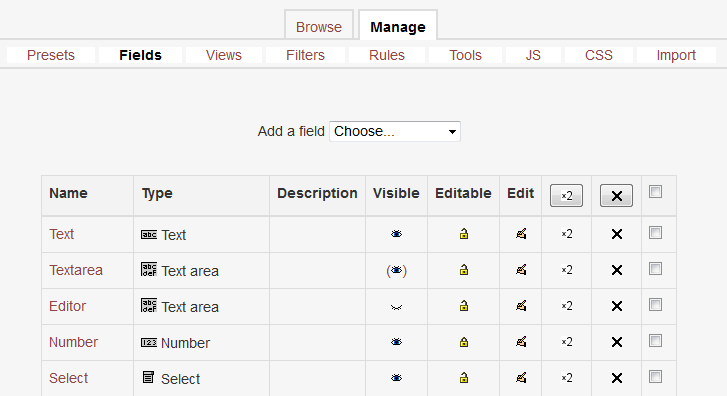Delete the Number field using its X icon
The height and width of the screenshot is (396, 727).
point(617,342)
